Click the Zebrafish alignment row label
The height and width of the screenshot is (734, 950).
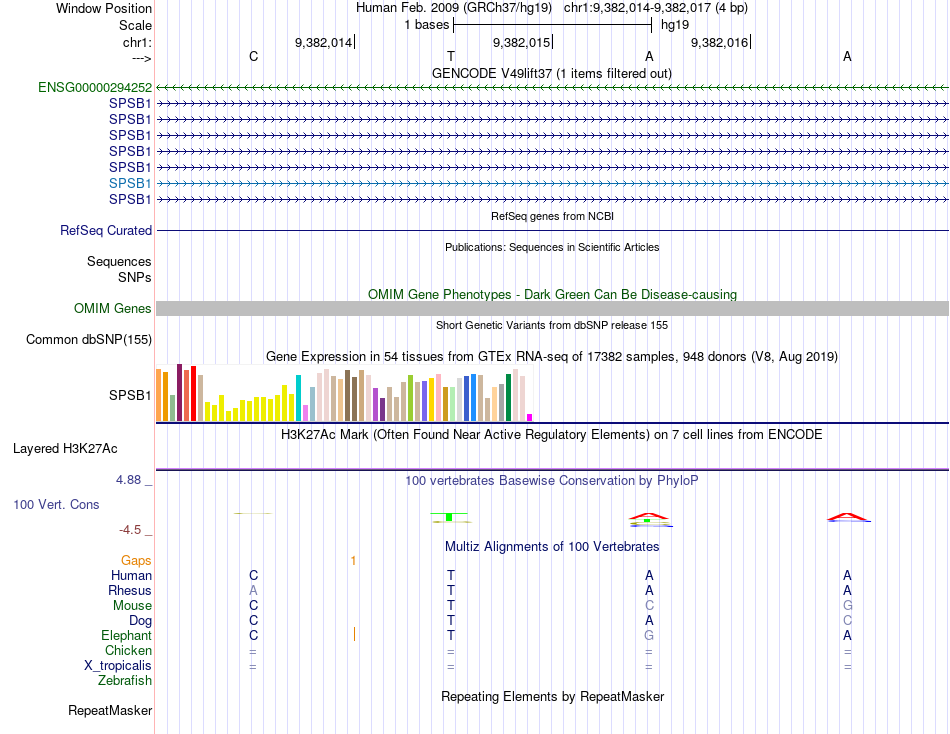[125, 681]
